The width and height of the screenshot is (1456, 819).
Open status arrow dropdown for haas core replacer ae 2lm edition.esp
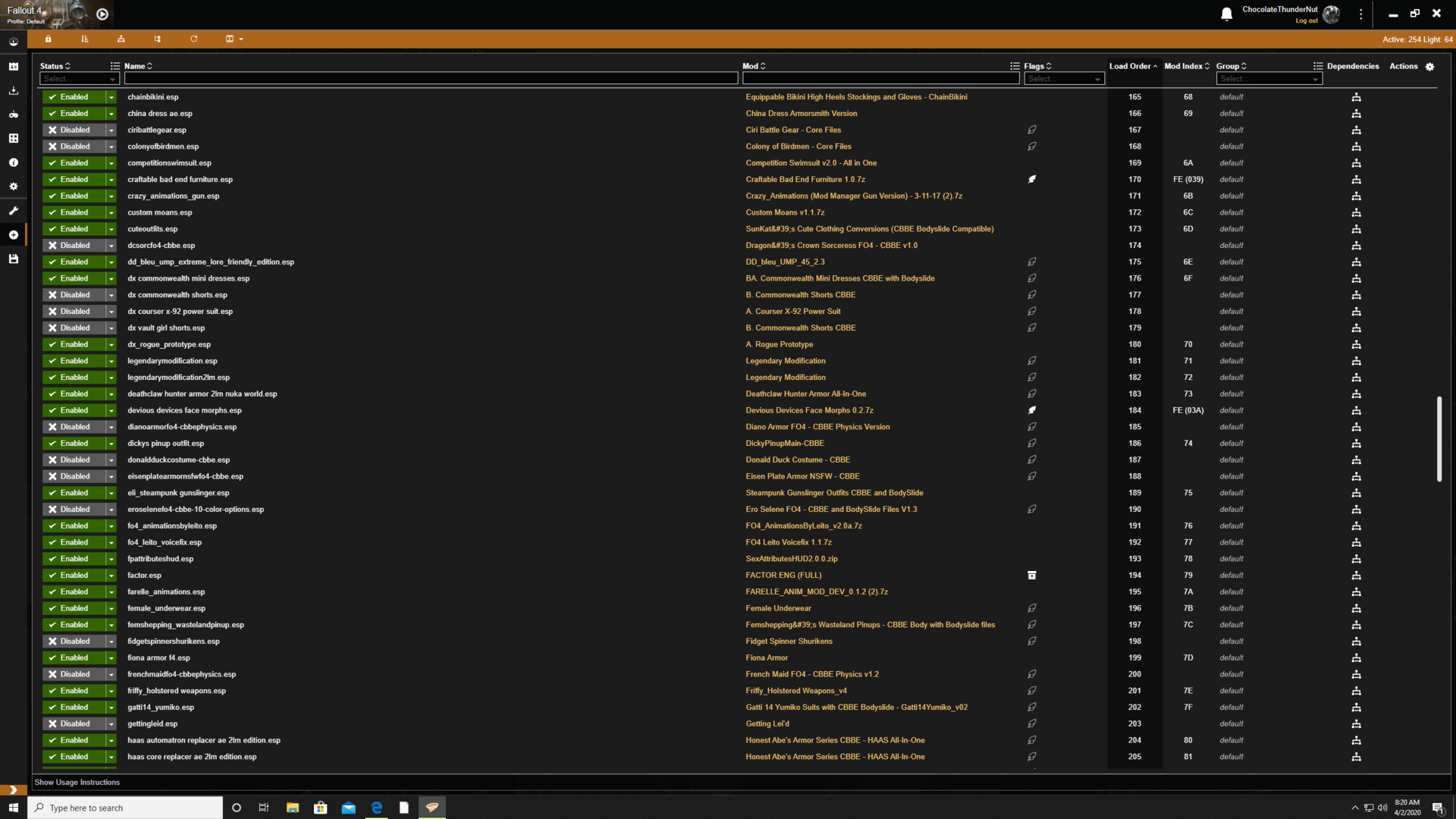tap(111, 757)
